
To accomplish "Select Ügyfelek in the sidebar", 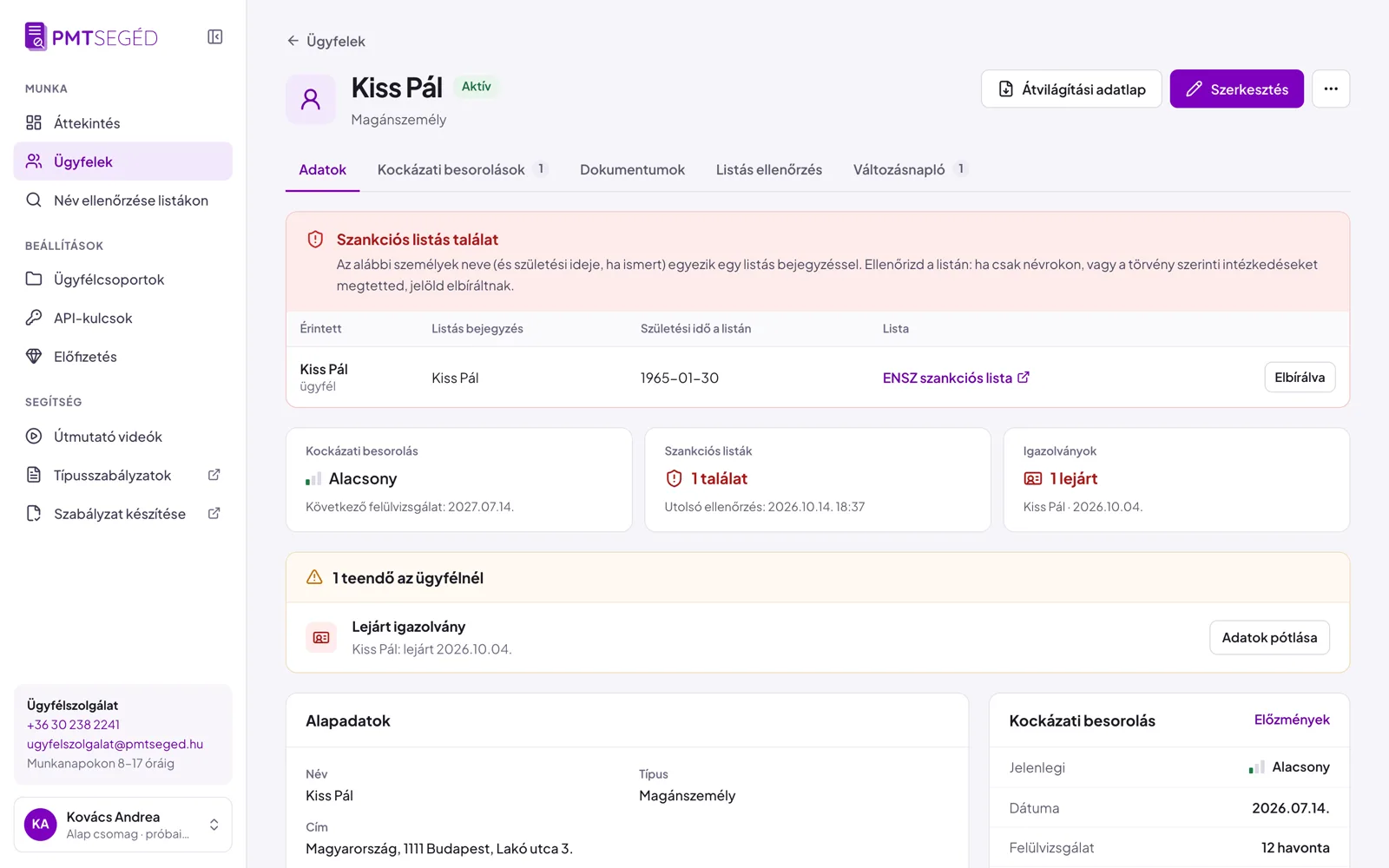I will (123, 161).
